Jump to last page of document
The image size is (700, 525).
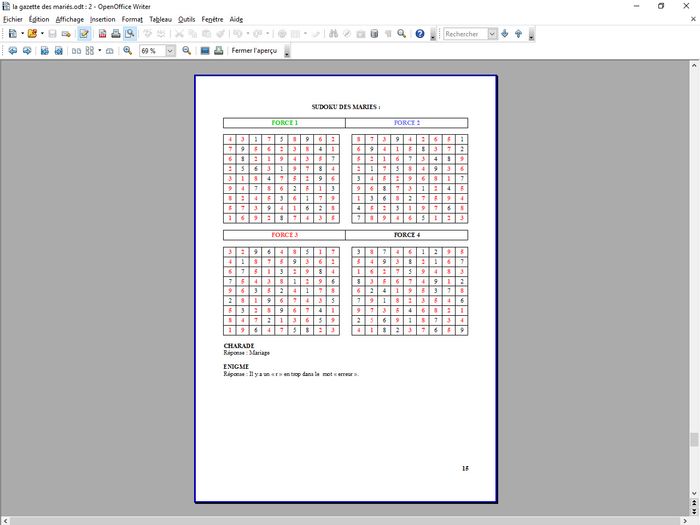[x=58, y=50]
